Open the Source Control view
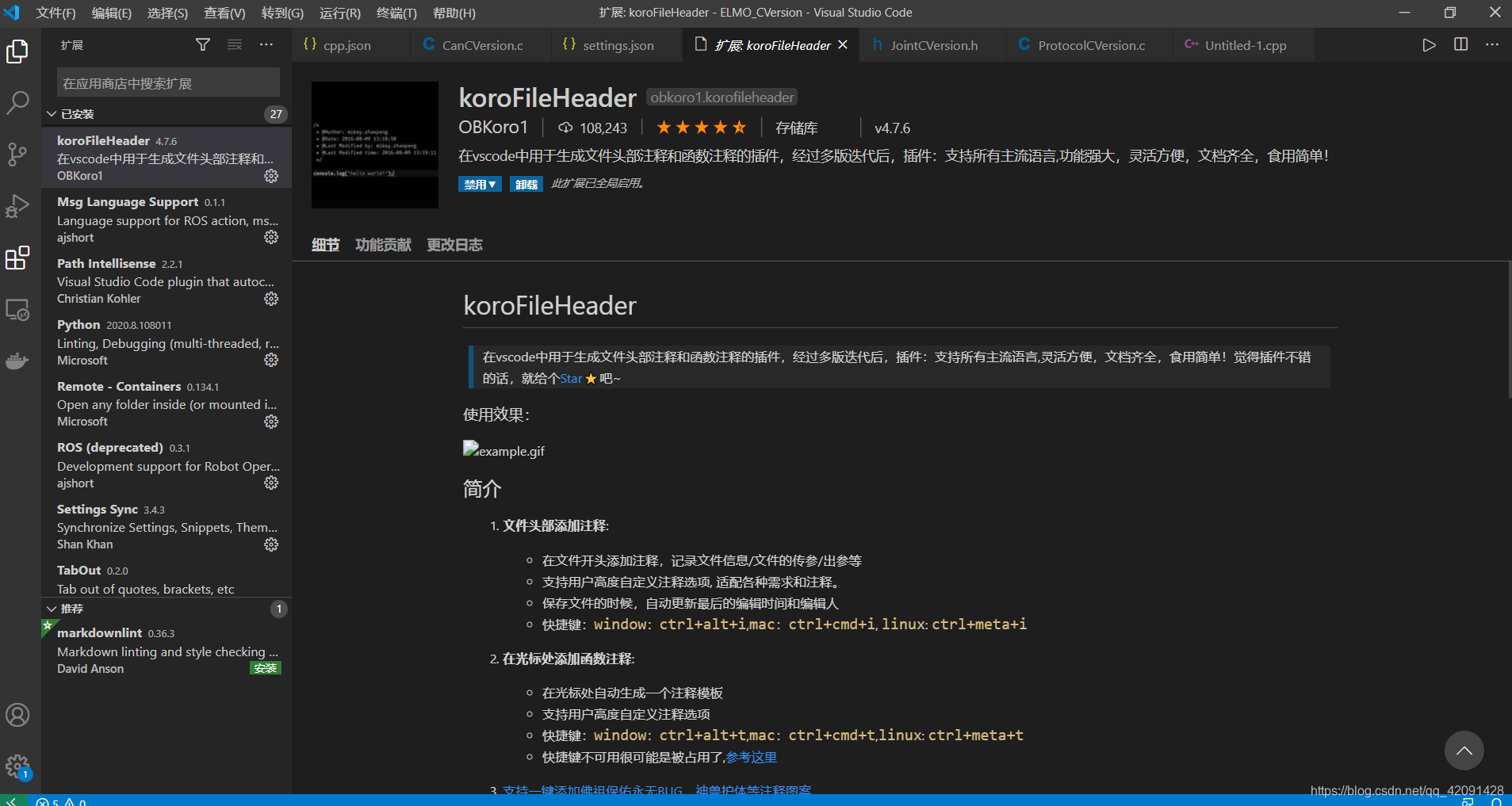The height and width of the screenshot is (806, 1512). 17,154
